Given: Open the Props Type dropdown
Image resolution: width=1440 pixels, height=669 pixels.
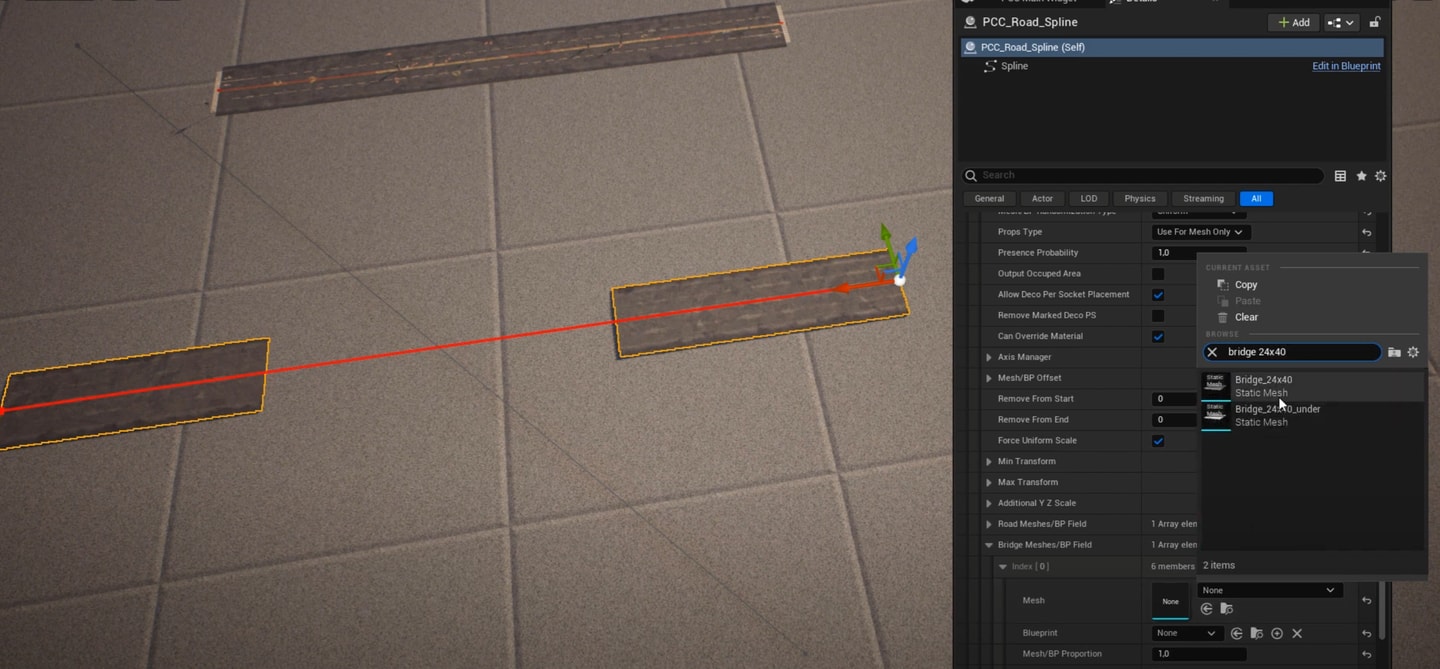Looking at the screenshot, I should click(x=1199, y=232).
